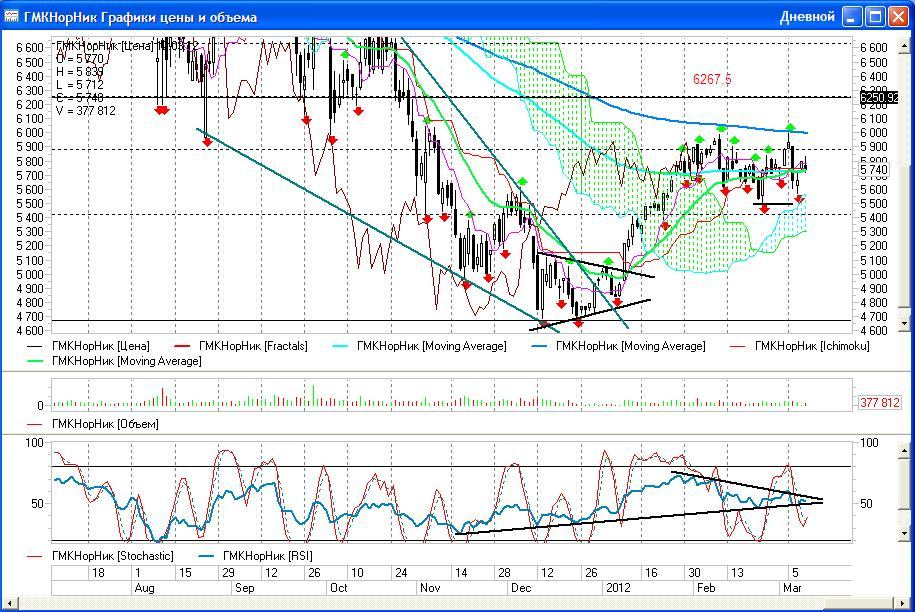The image size is (915, 612).
Task: Select the ГМКНорНик [Цена] legend entry
Action: click(x=88, y=346)
